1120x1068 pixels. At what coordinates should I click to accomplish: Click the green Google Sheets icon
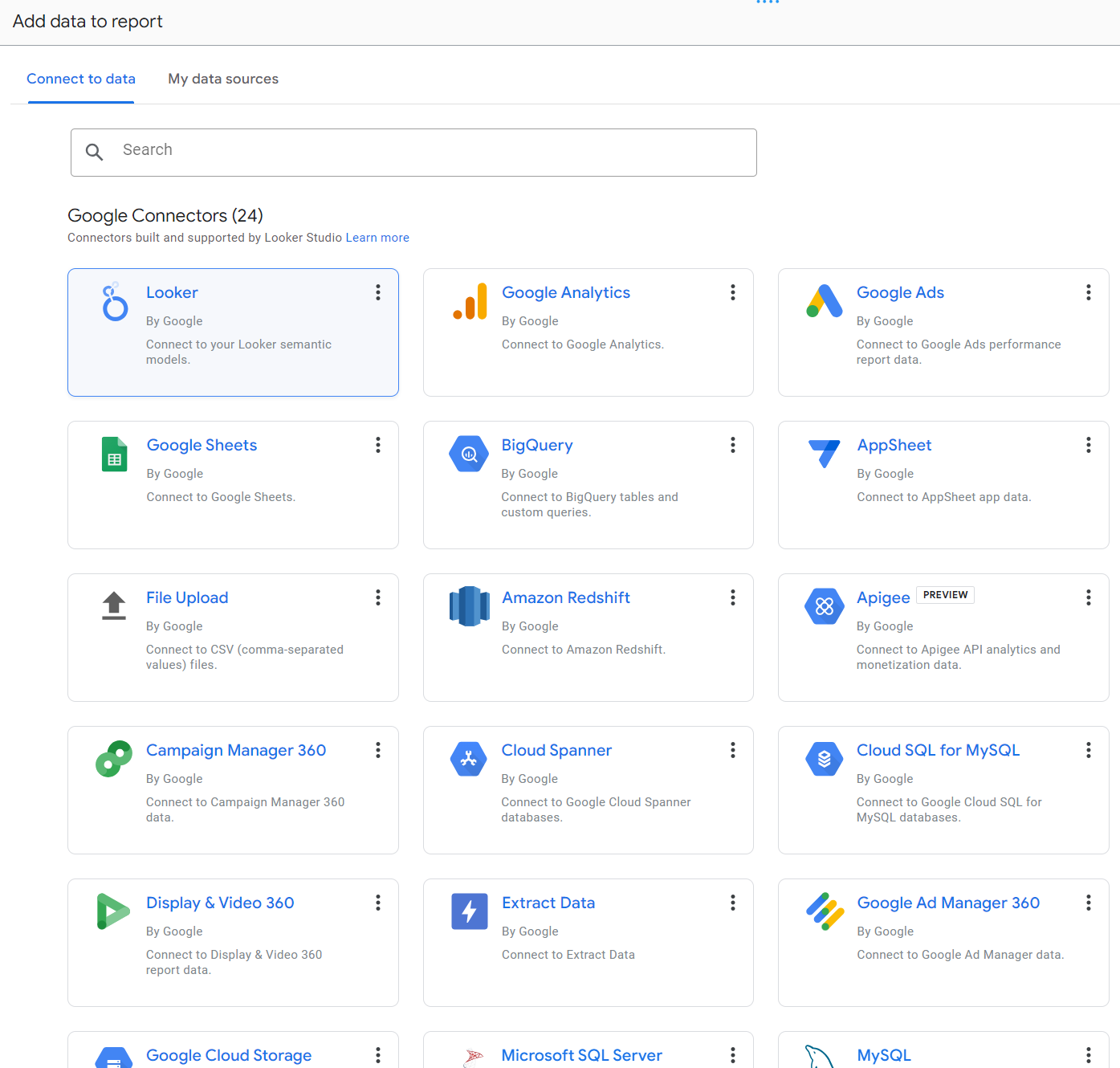point(115,454)
